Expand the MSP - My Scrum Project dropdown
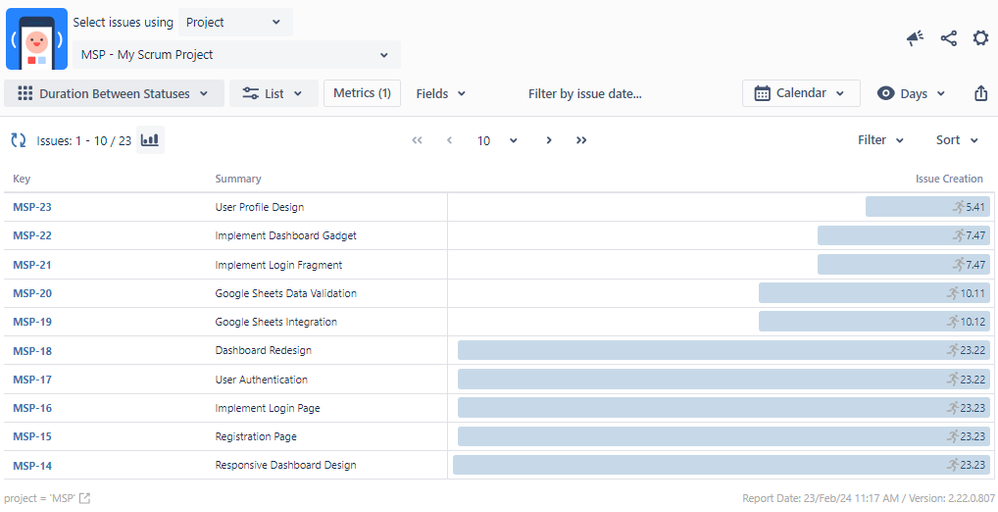 click(237, 55)
